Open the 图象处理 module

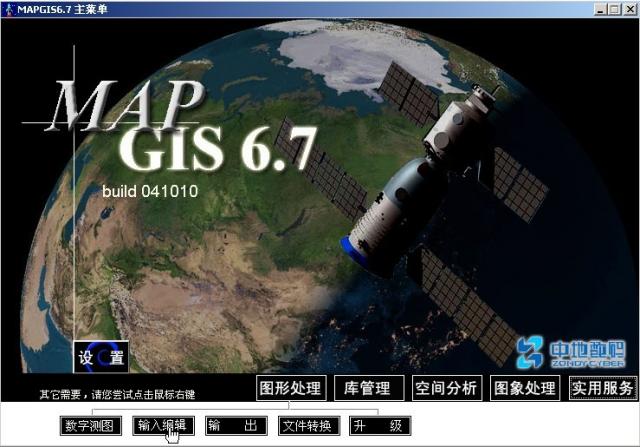coord(526,388)
